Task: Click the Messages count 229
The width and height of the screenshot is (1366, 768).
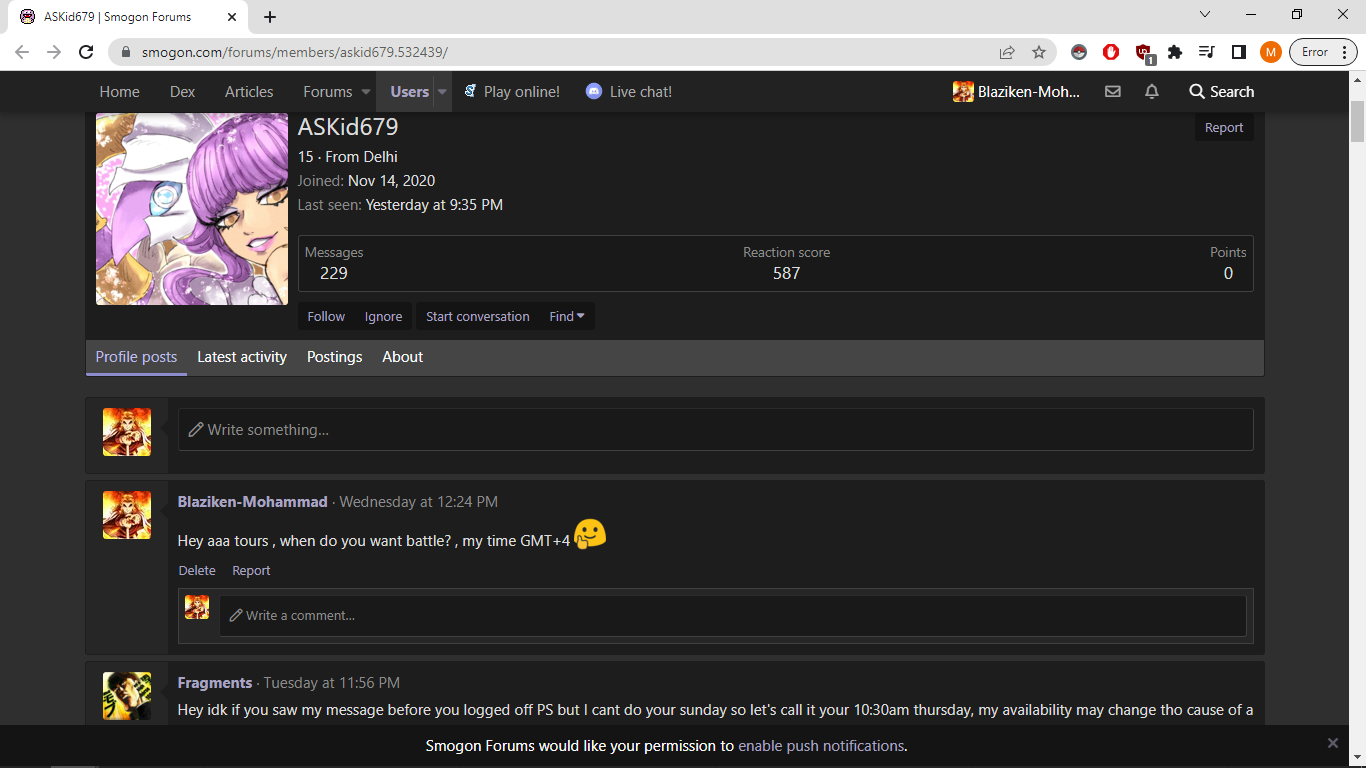Action: click(334, 273)
